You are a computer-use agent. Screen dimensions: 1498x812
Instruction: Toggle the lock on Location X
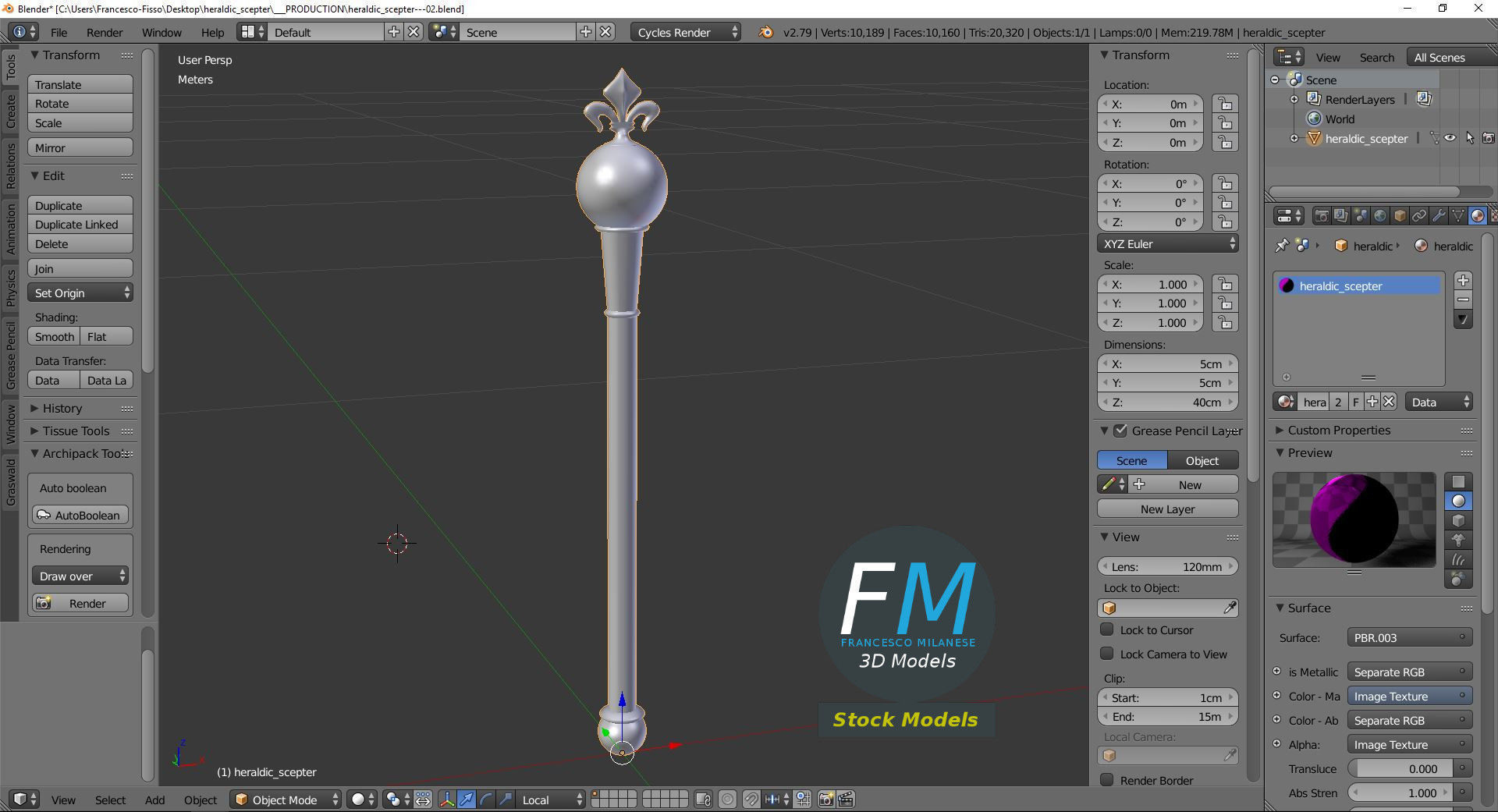[1226, 104]
